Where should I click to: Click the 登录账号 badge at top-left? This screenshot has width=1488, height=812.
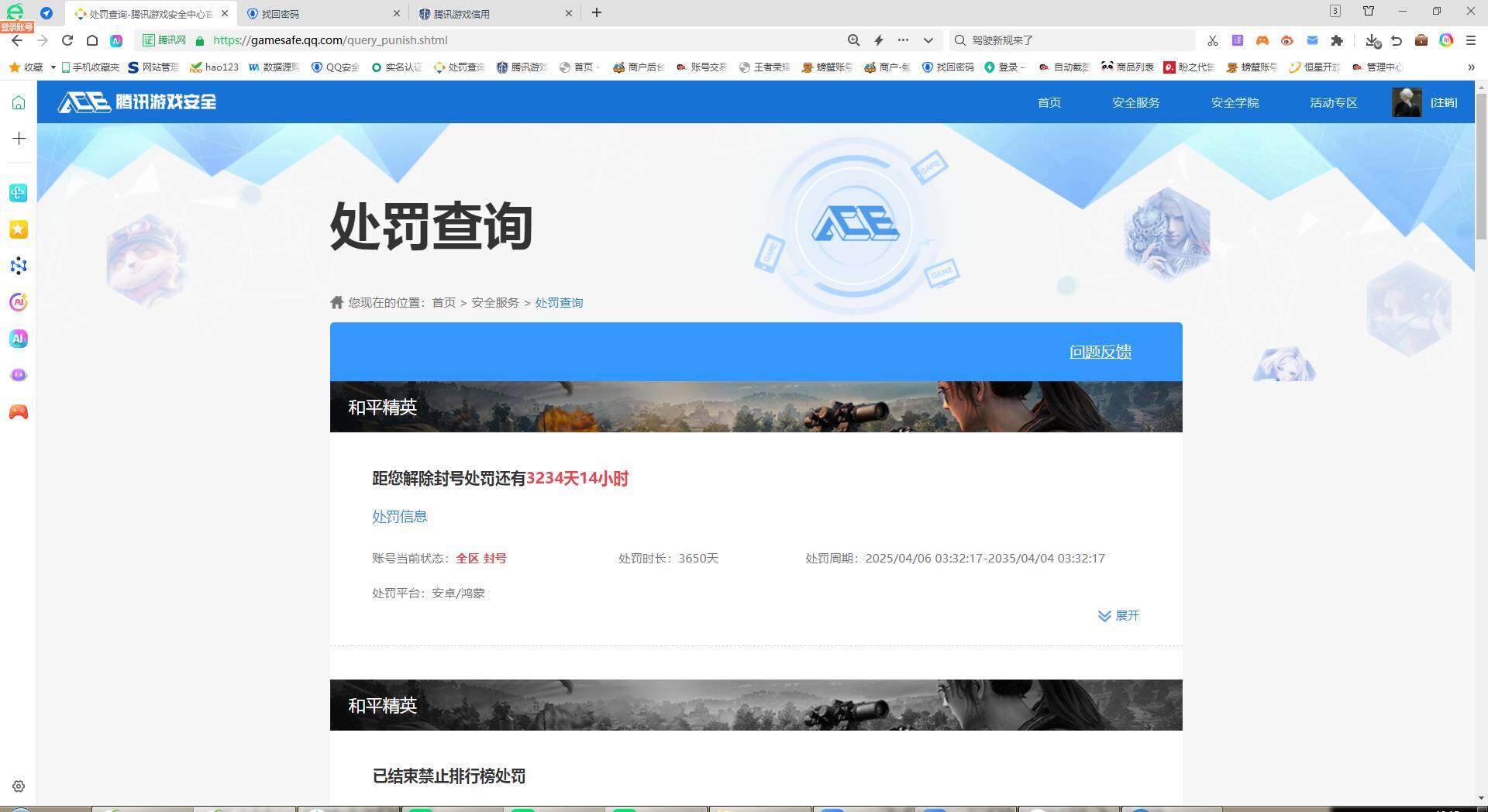(17, 27)
